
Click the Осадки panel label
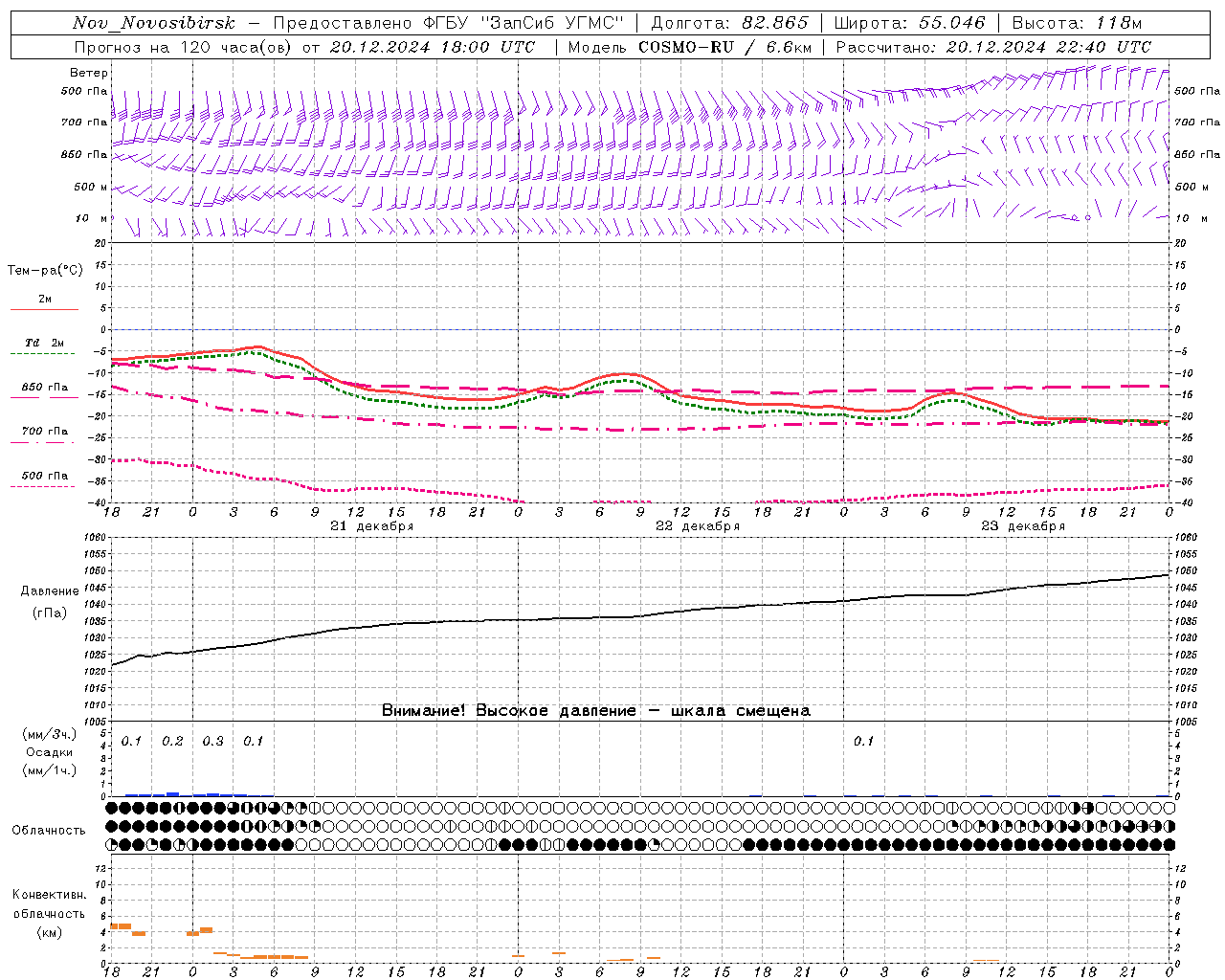coord(50,752)
